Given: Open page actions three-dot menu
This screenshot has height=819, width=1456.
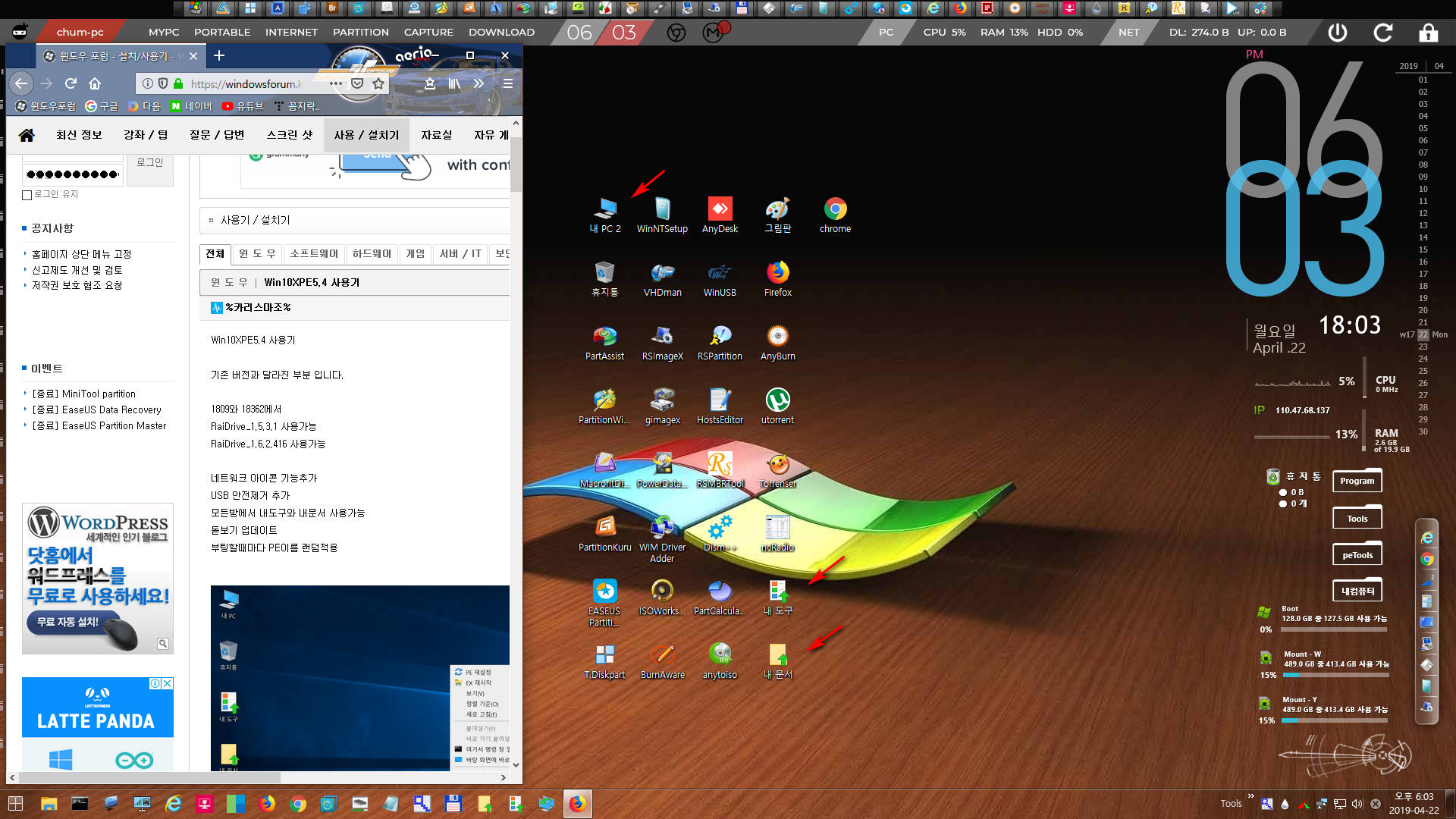Looking at the screenshot, I should (335, 83).
